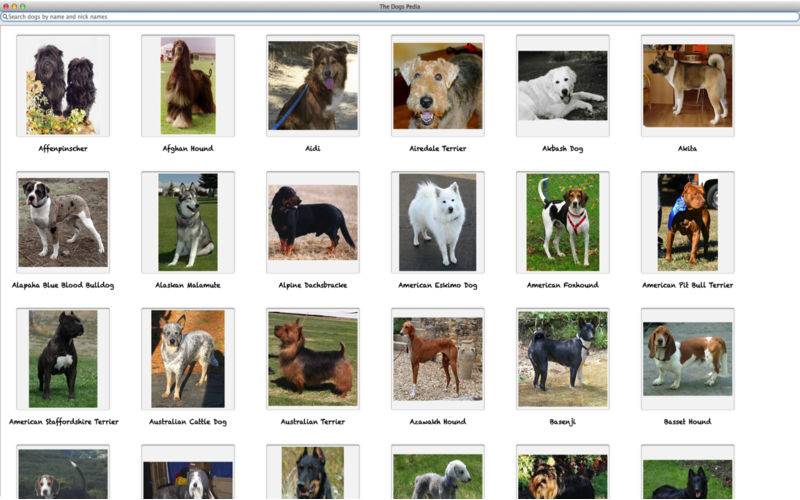This screenshot has height=500, width=800.
Task: Click the American Eskimo Dog photo
Action: [437, 222]
